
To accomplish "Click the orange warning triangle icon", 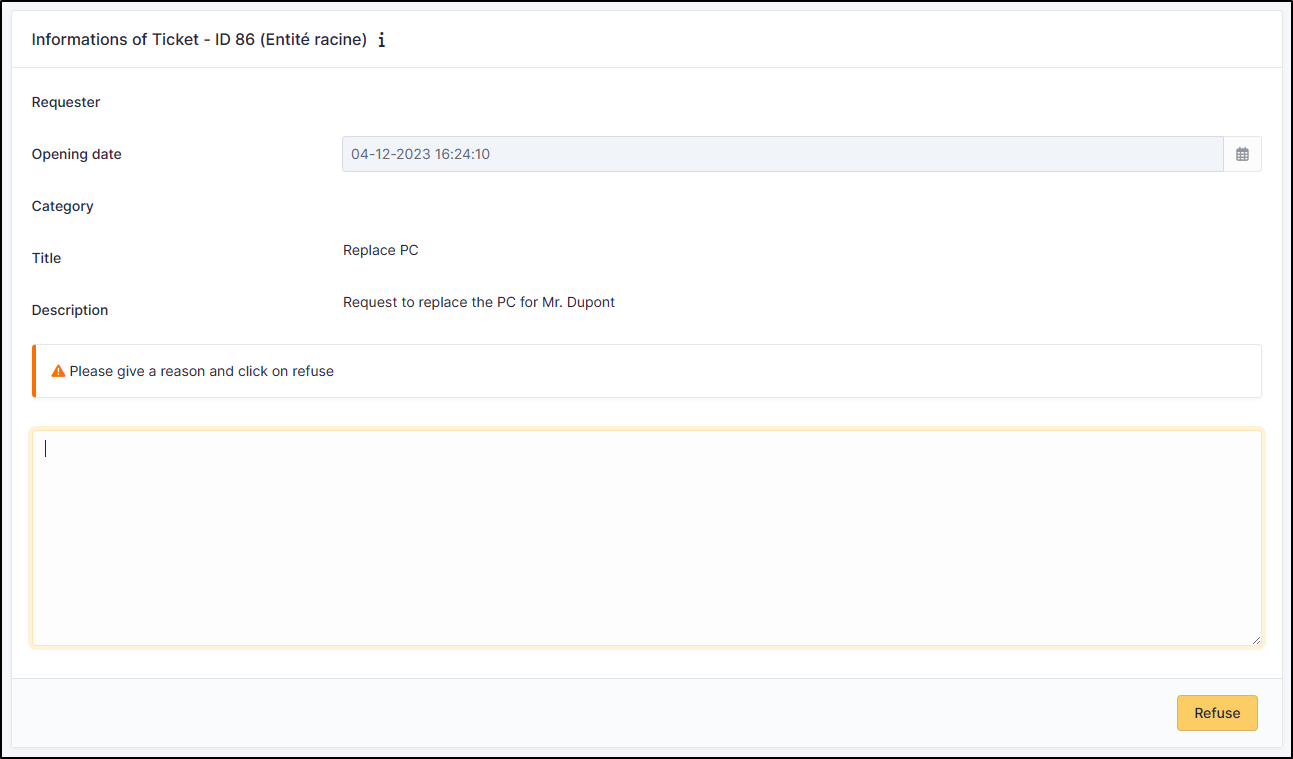I will tap(58, 371).
